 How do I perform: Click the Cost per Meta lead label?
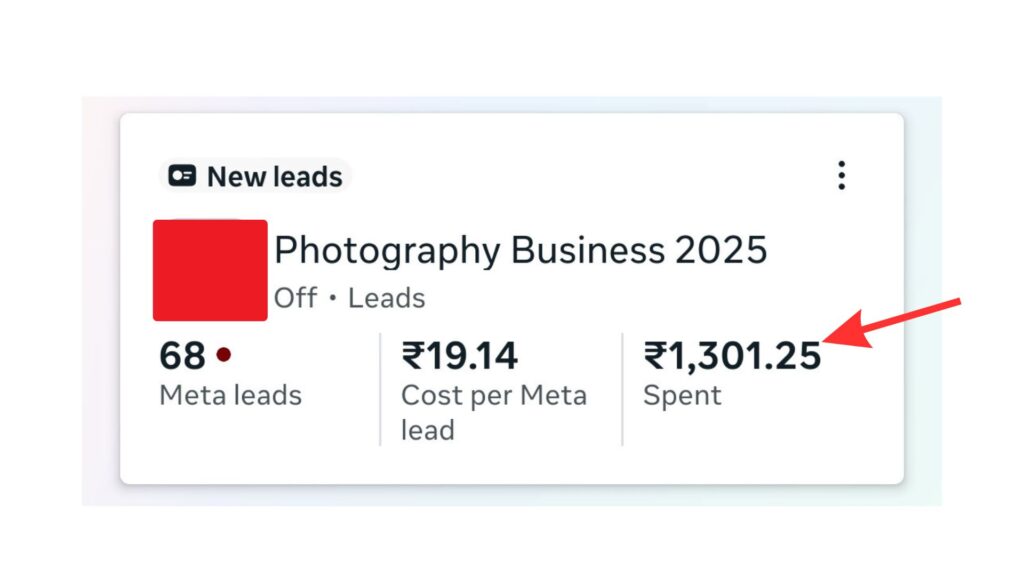tap(493, 412)
